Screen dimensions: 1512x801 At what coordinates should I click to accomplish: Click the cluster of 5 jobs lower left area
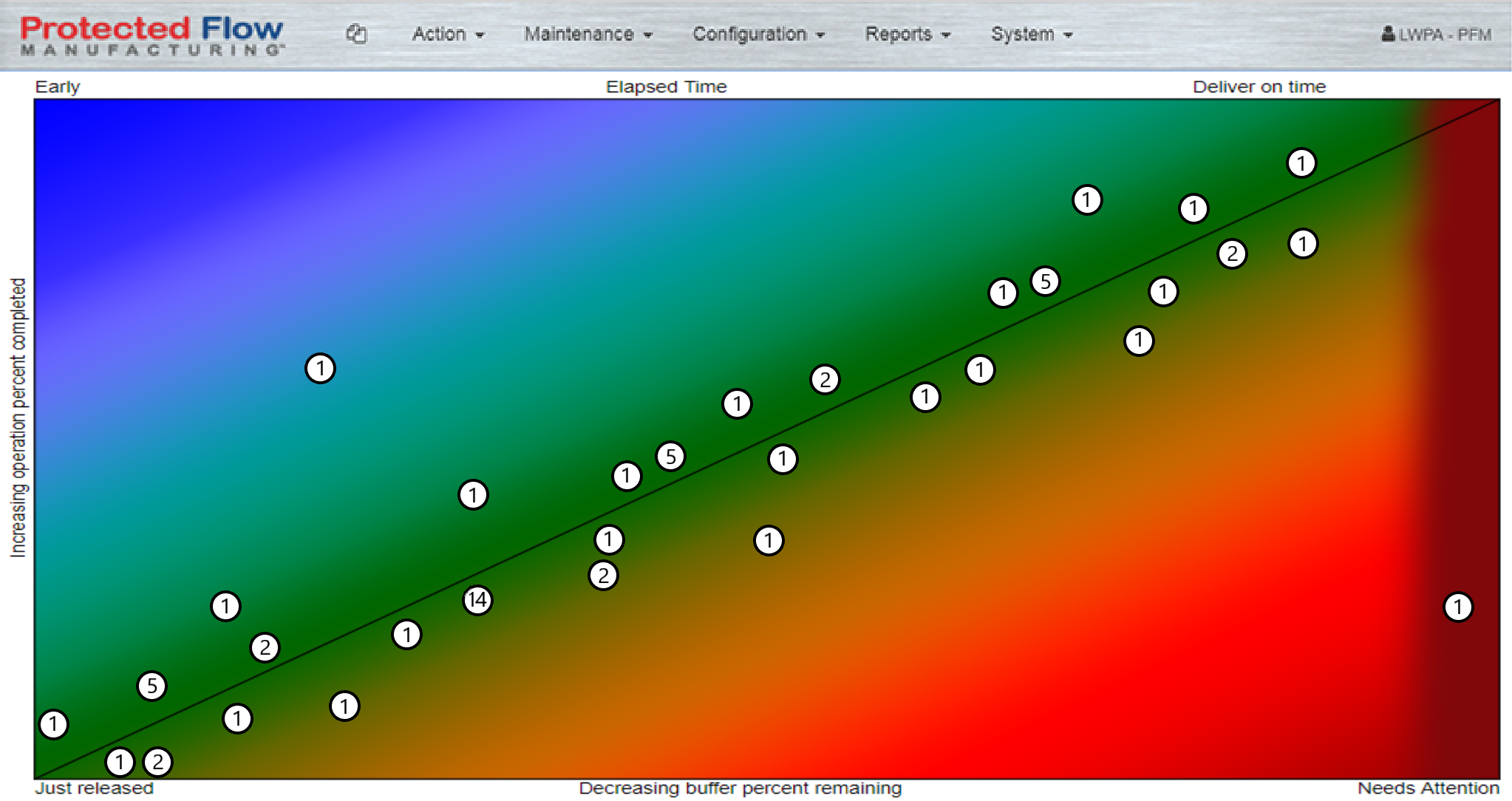tap(149, 683)
